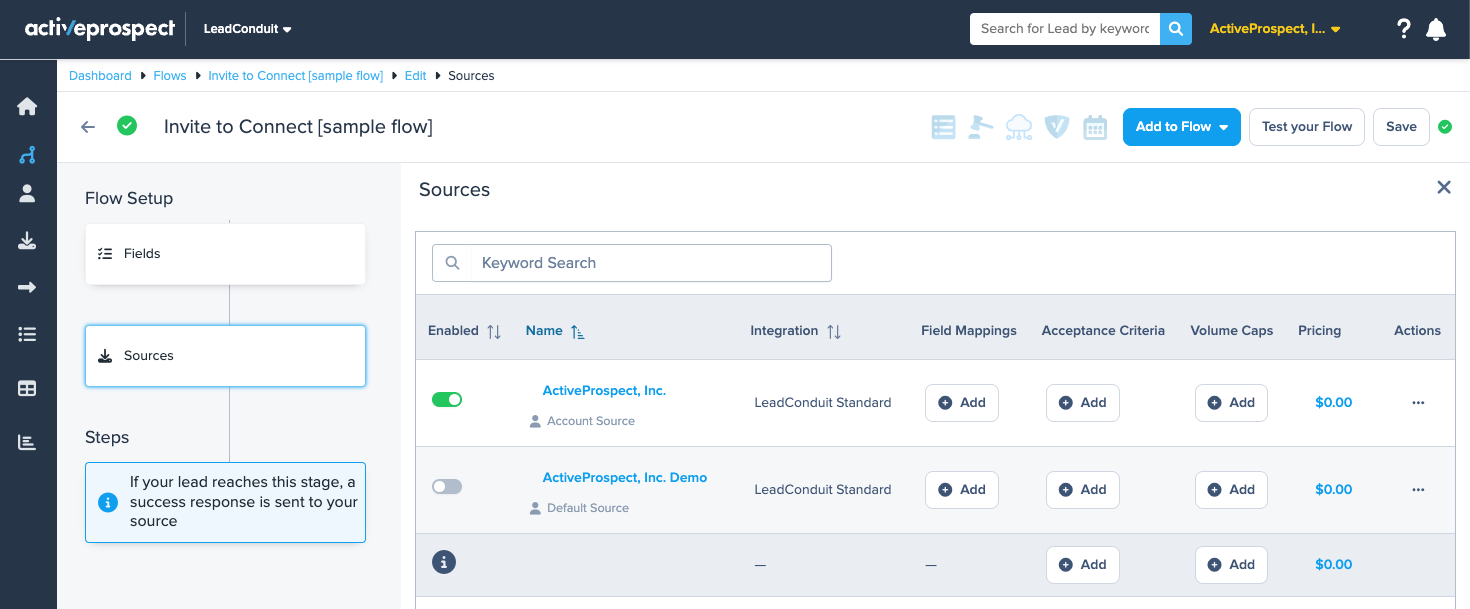The width and height of the screenshot is (1470, 609).
Task: Sort sources by Enabled column
Action: coord(493,331)
